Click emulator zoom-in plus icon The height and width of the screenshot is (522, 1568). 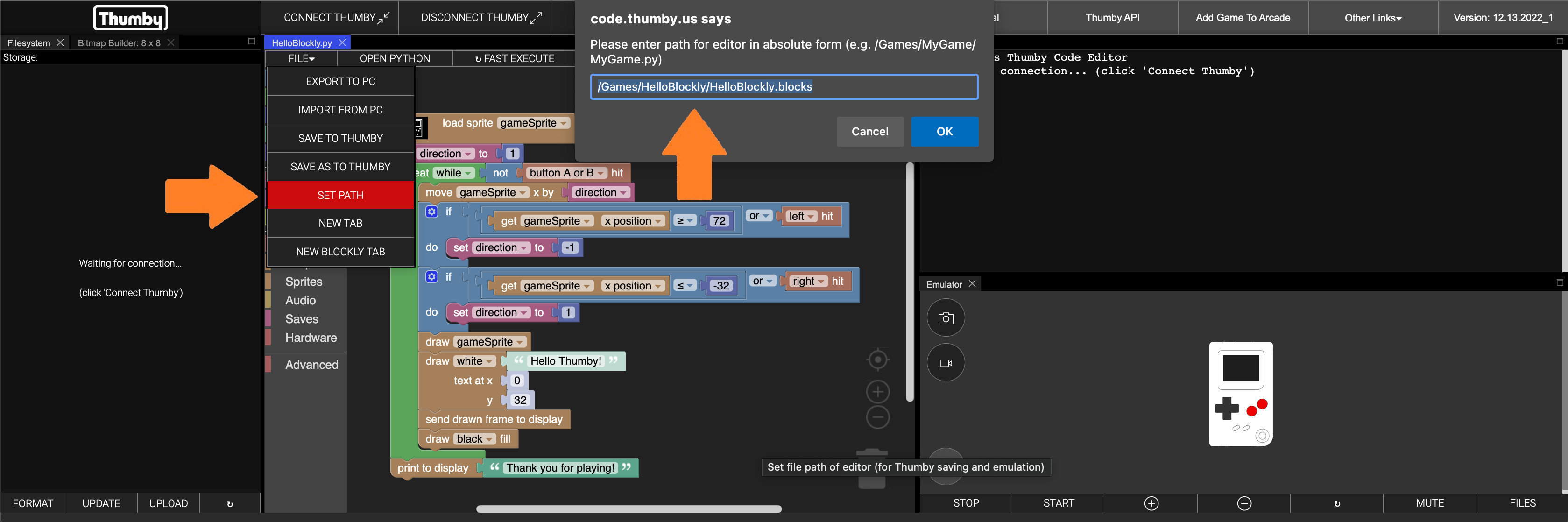[x=1151, y=503]
